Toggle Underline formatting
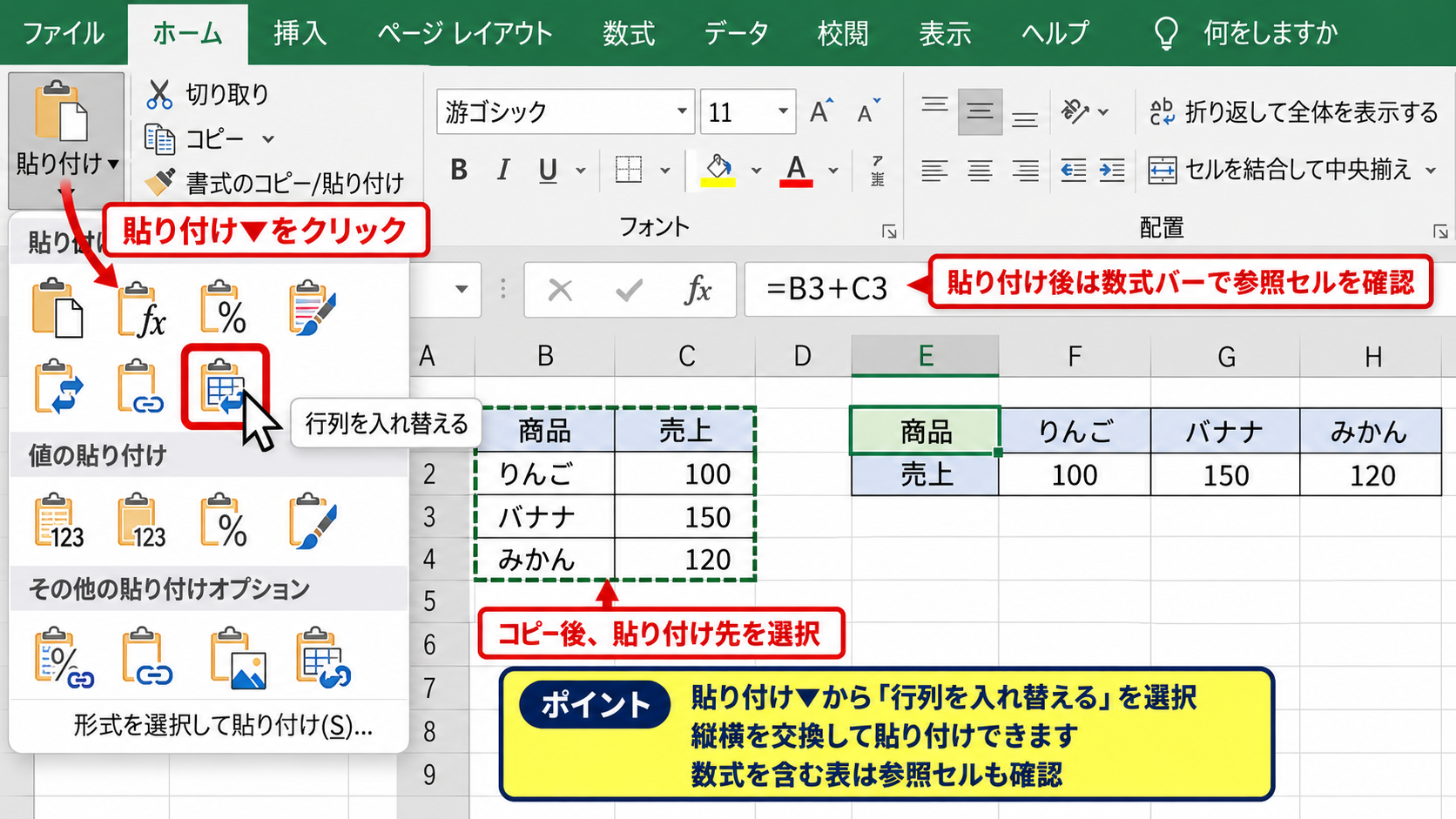1456x819 pixels. 548,170
